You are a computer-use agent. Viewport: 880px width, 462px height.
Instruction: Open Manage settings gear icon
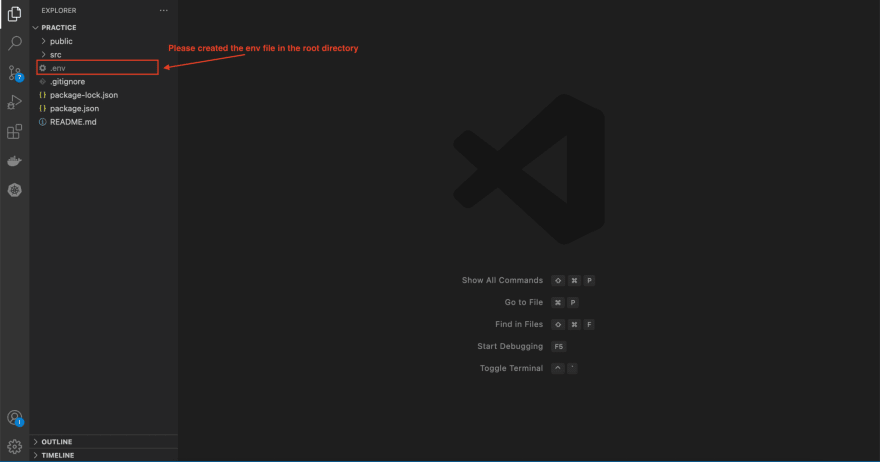[x=15, y=447]
